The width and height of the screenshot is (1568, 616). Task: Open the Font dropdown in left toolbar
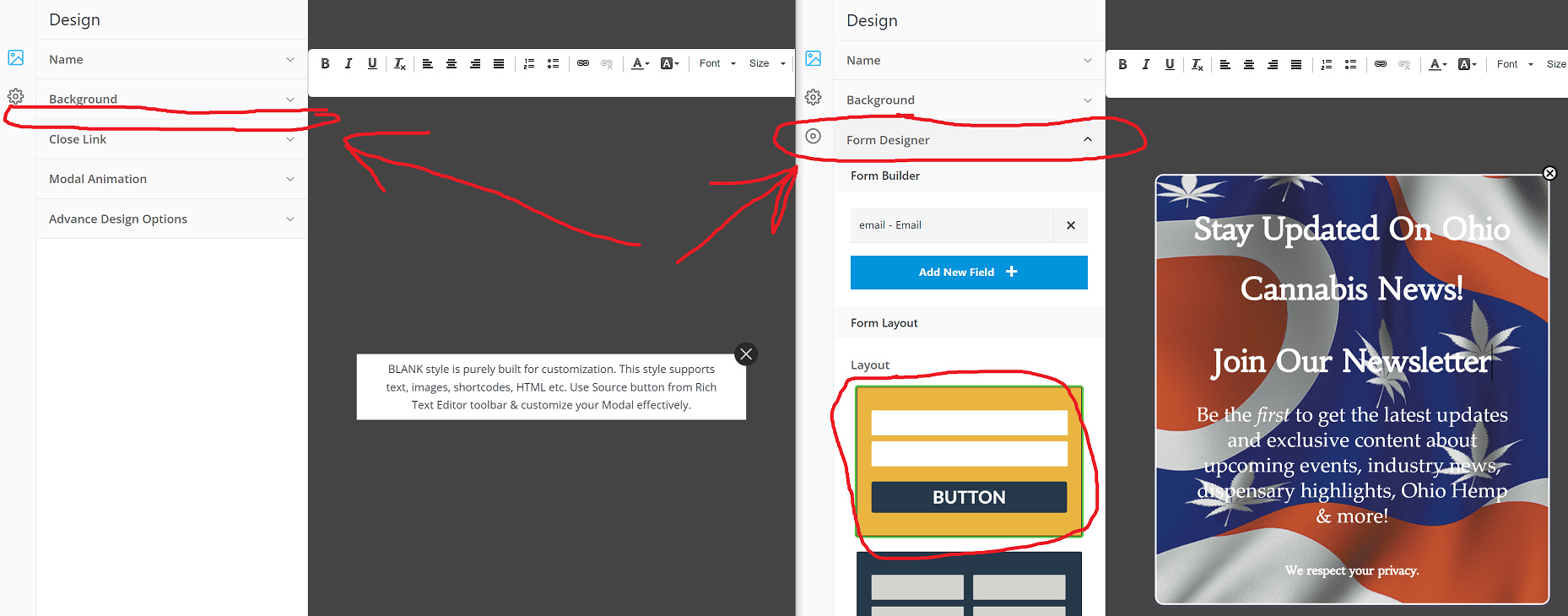point(717,63)
